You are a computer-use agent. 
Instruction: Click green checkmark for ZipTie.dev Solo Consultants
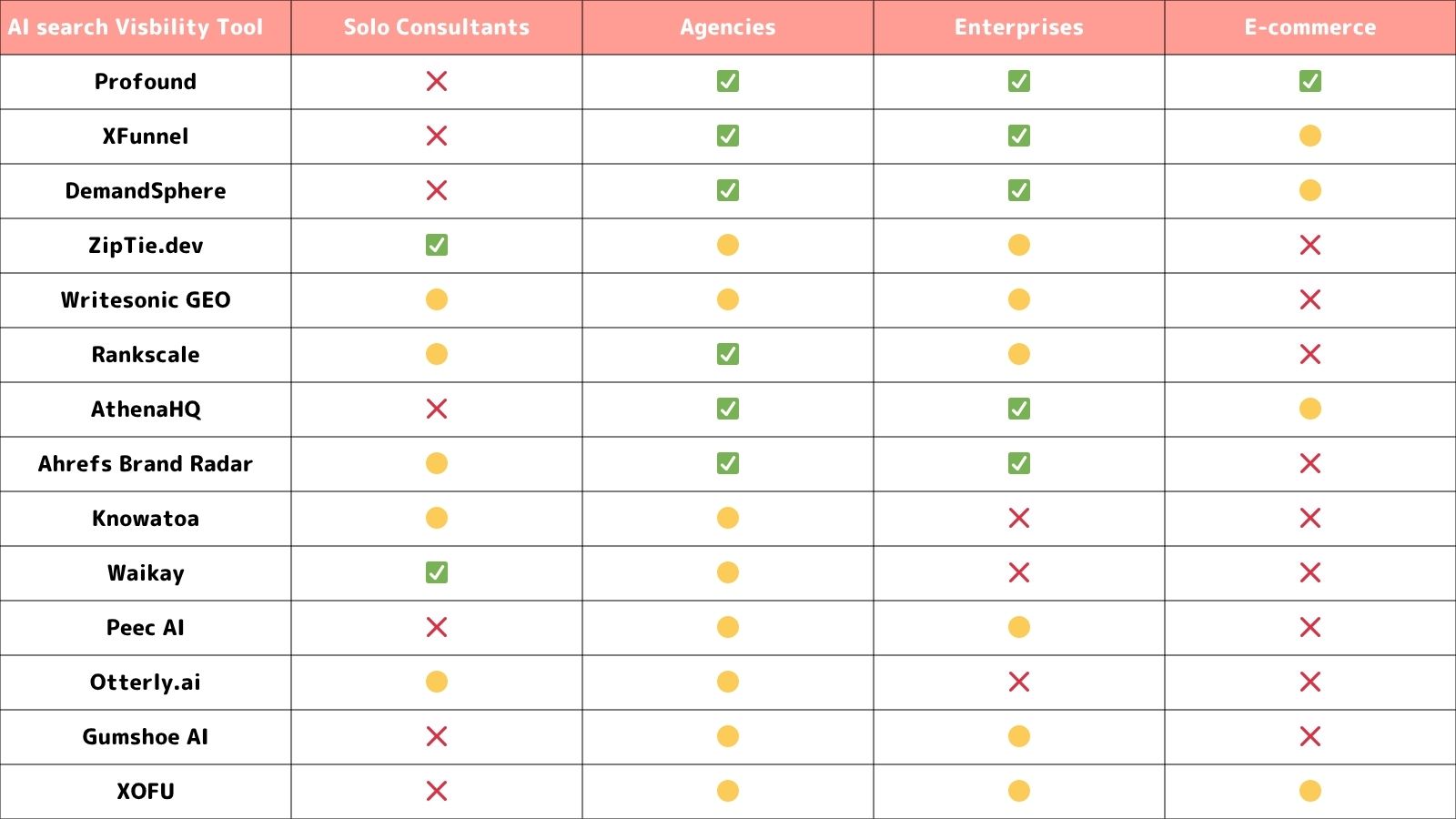[437, 245]
